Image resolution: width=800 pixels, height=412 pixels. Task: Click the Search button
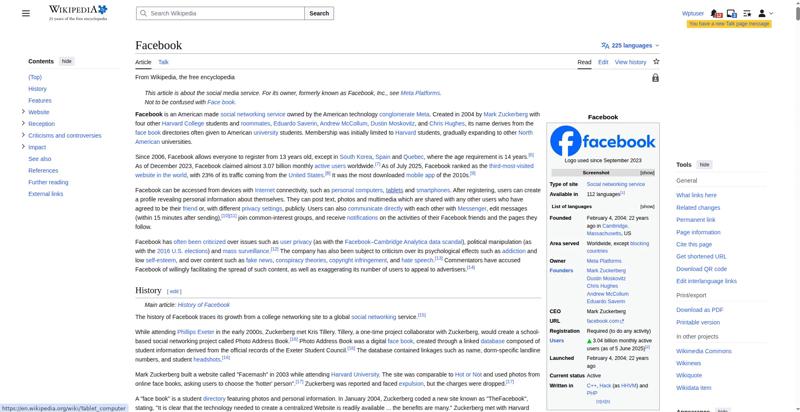tap(318, 13)
